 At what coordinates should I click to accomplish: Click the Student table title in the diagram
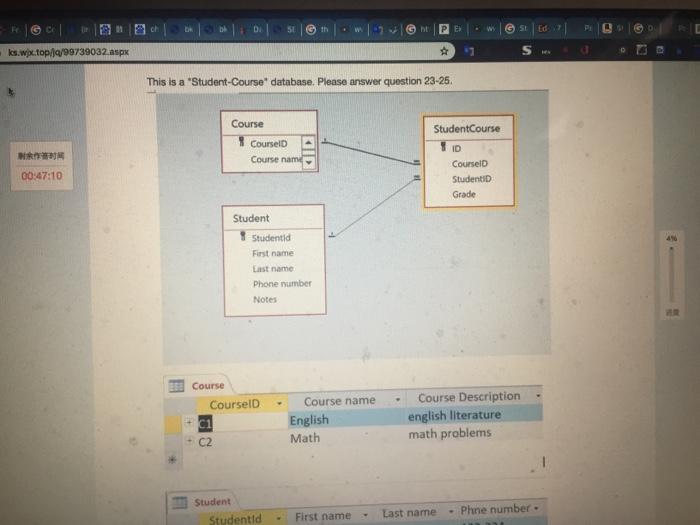coord(251,218)
